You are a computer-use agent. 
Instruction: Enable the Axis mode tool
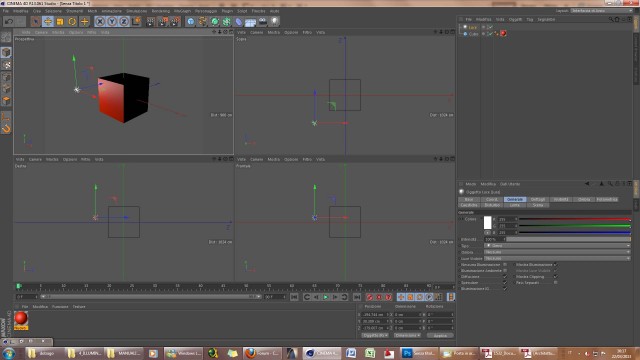(6, 117)
